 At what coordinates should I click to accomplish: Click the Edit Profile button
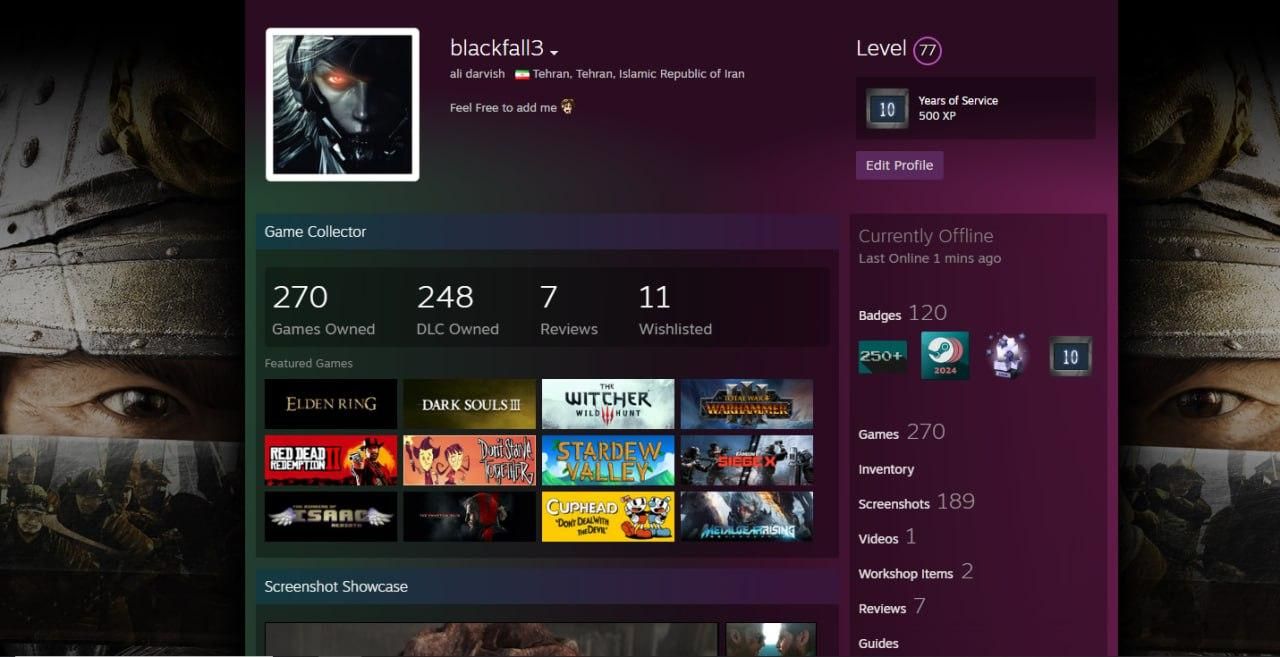click(899, 165)
